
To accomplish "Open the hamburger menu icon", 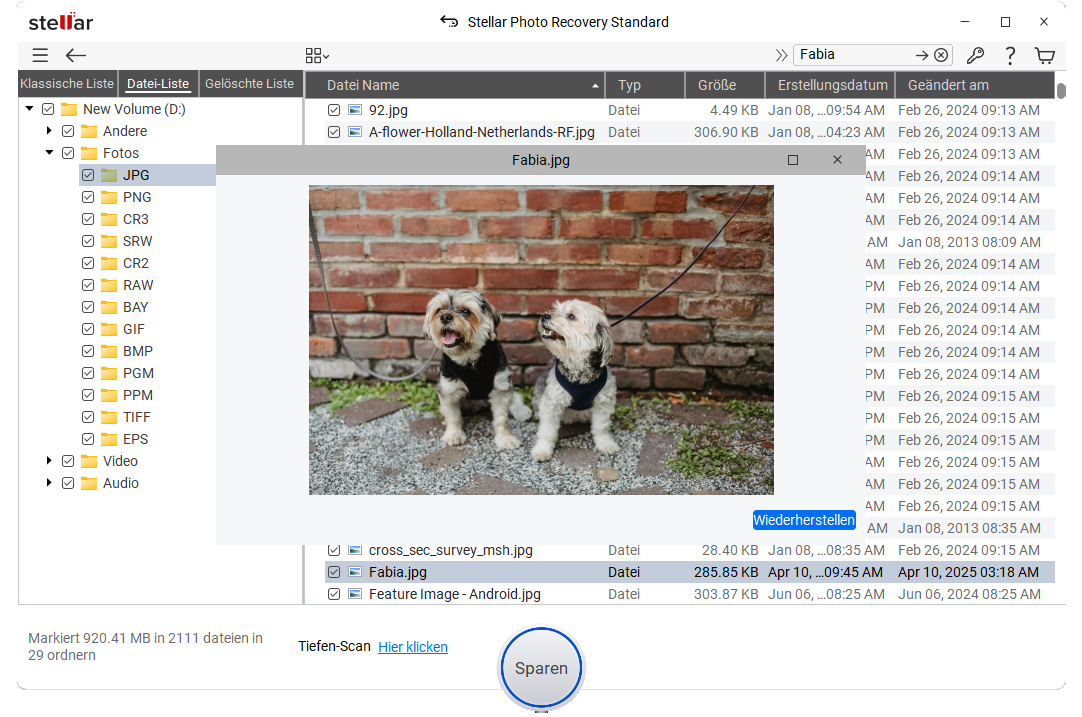I will 39,56.
